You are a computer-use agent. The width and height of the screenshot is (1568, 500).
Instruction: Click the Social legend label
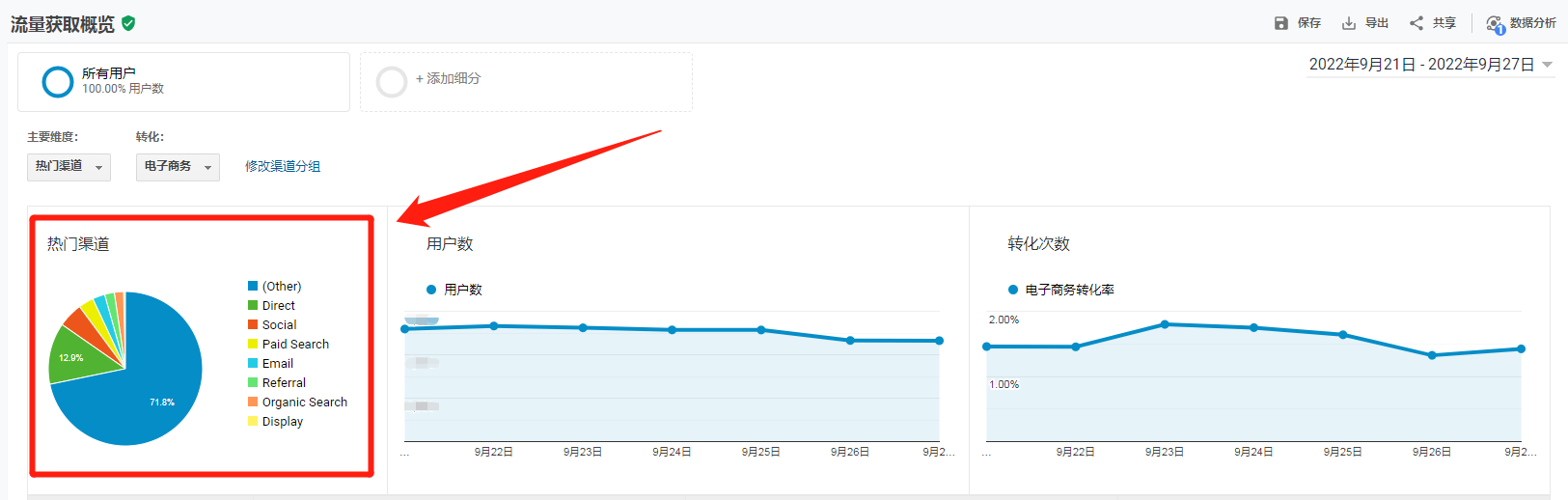[280, 325]
